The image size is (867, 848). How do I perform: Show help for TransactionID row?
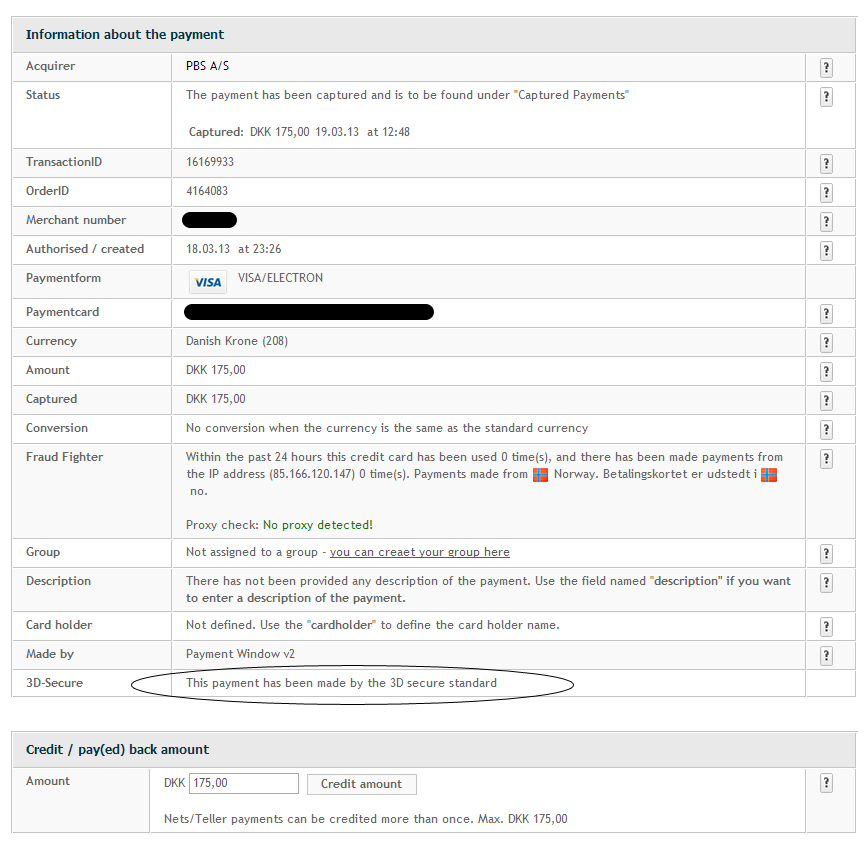point(826,164)
